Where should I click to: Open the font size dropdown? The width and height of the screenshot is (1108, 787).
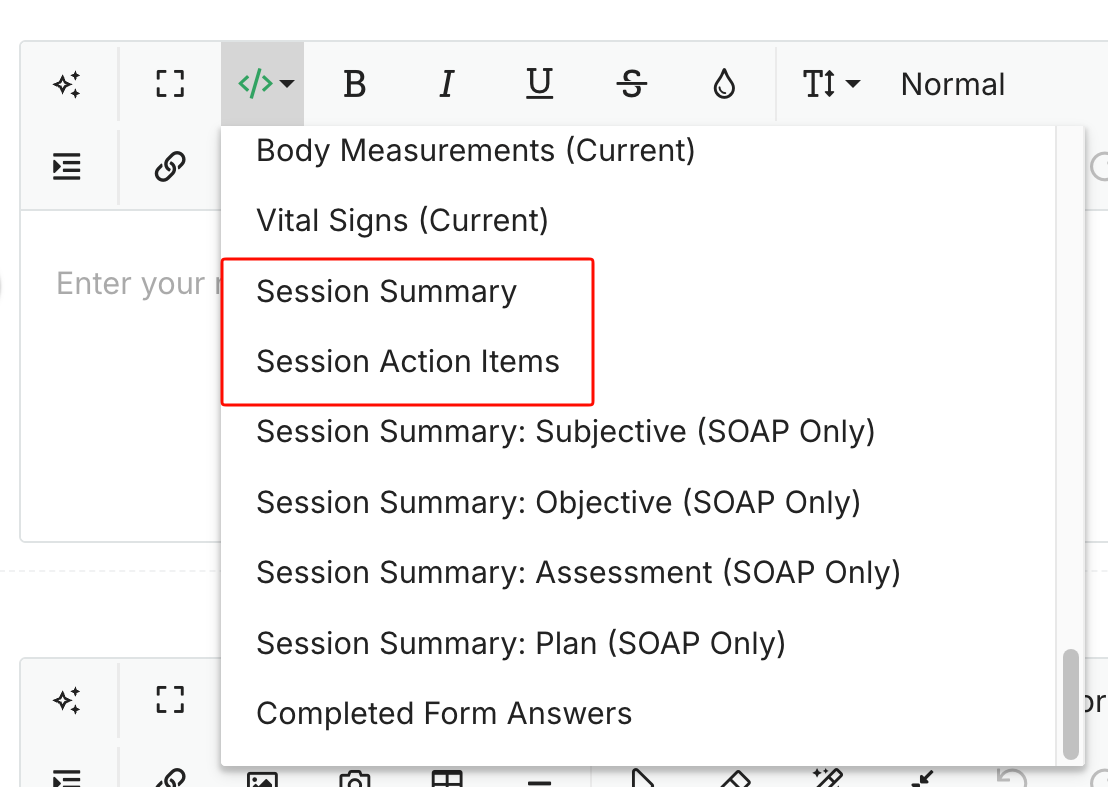(831, 84)
